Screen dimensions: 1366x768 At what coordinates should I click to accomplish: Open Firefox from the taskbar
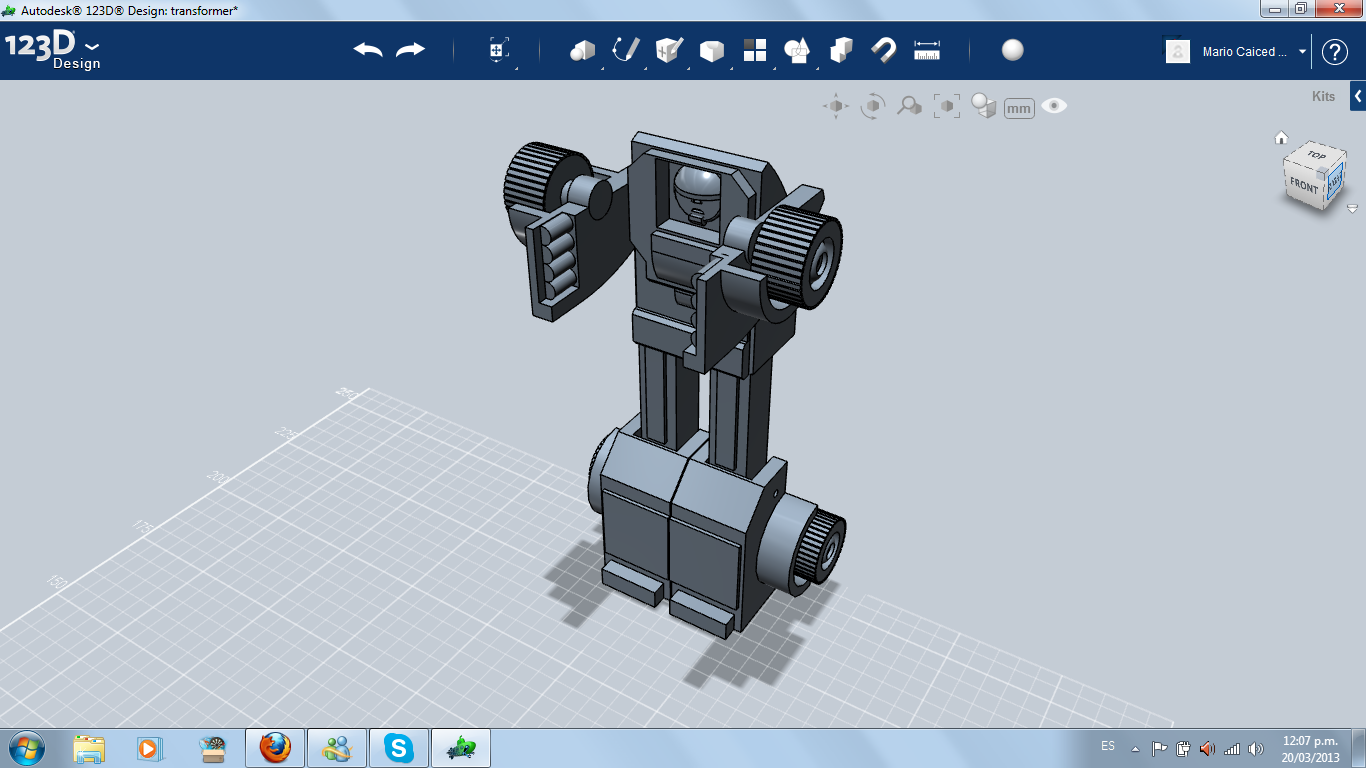[275, 748]
